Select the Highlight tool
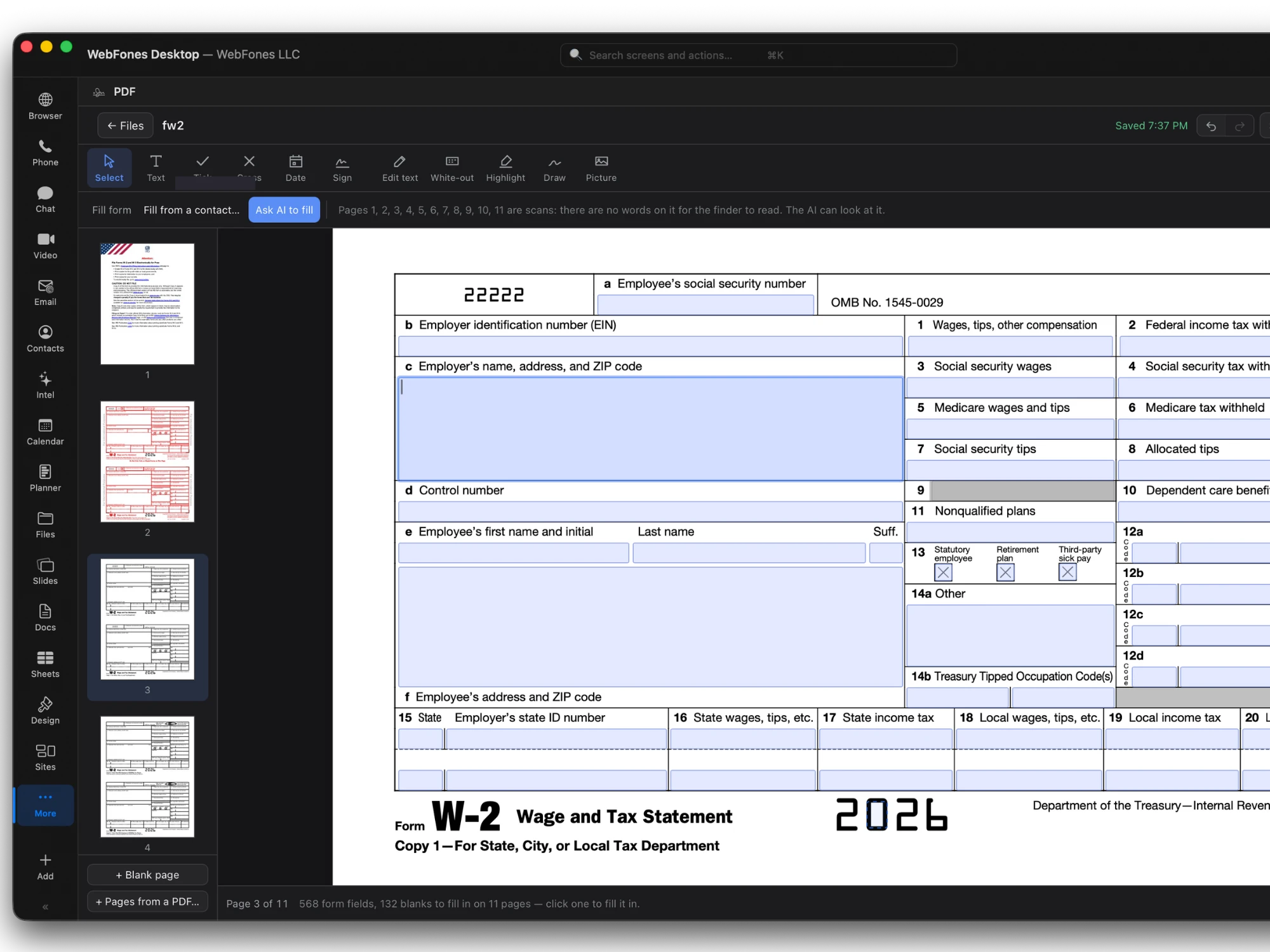This screenshot has height=952, width=1270. 505,168
